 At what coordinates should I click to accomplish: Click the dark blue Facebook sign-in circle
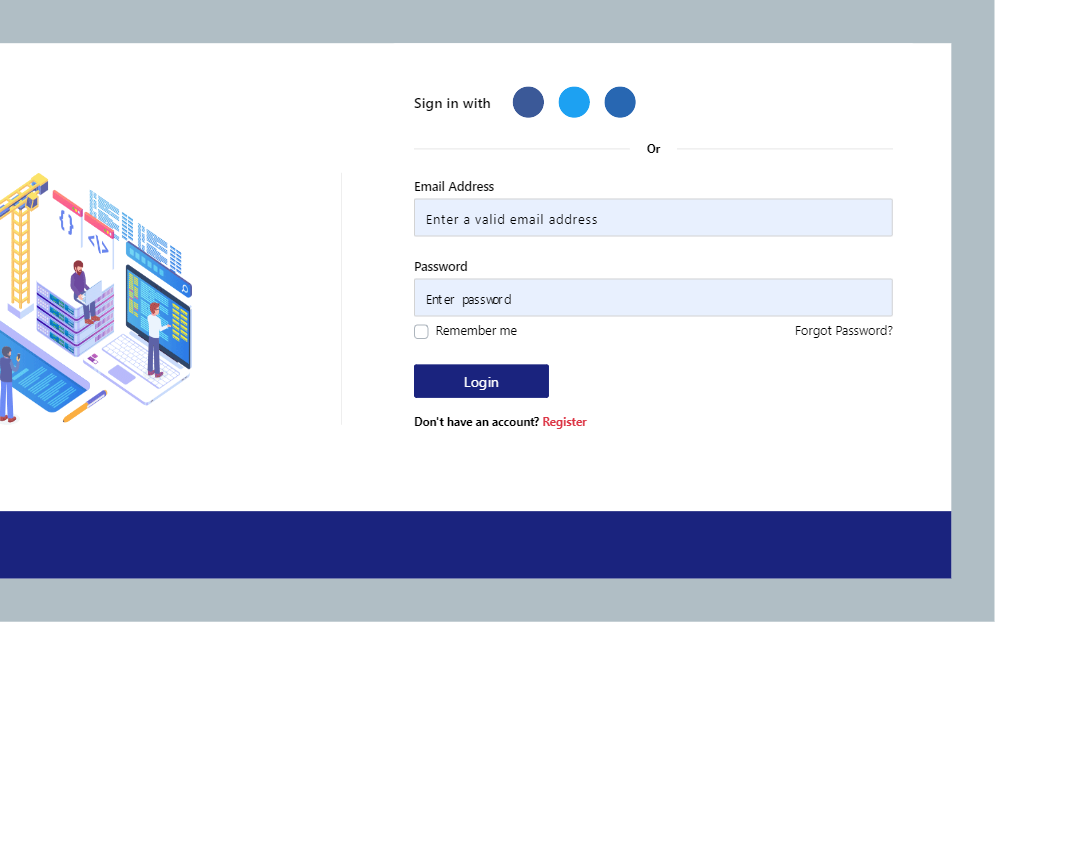point(528,102)
